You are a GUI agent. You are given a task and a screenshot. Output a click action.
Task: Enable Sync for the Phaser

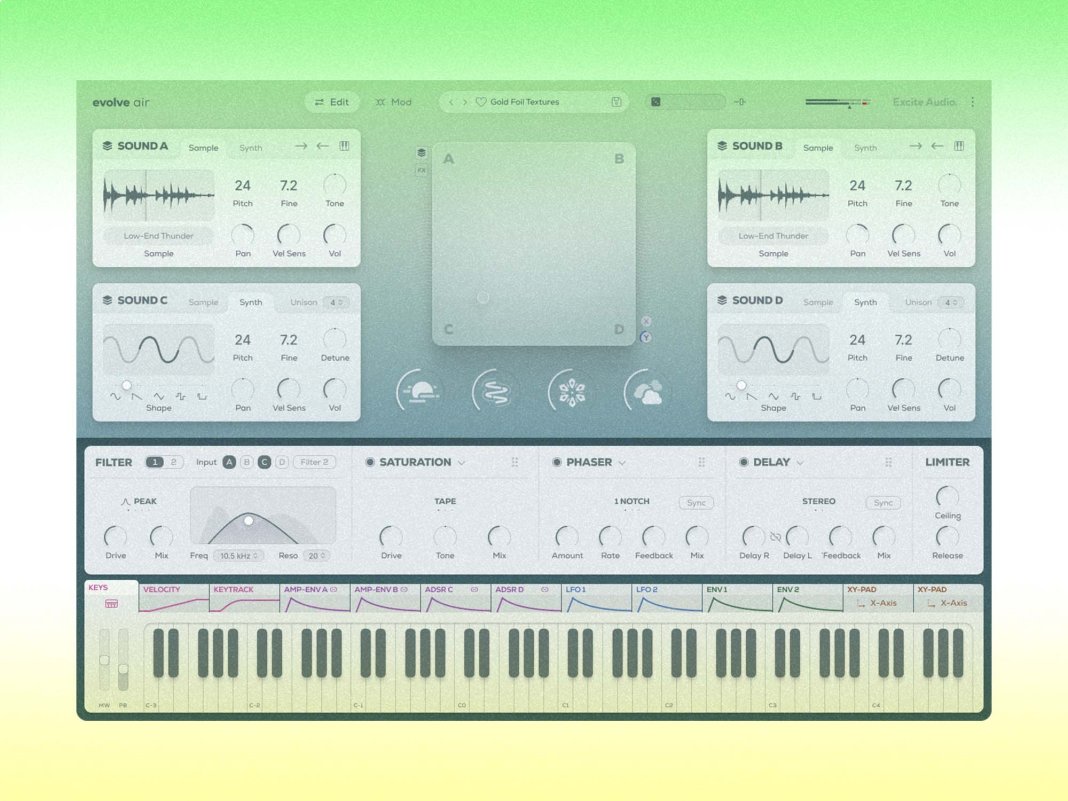click(696, 503)
